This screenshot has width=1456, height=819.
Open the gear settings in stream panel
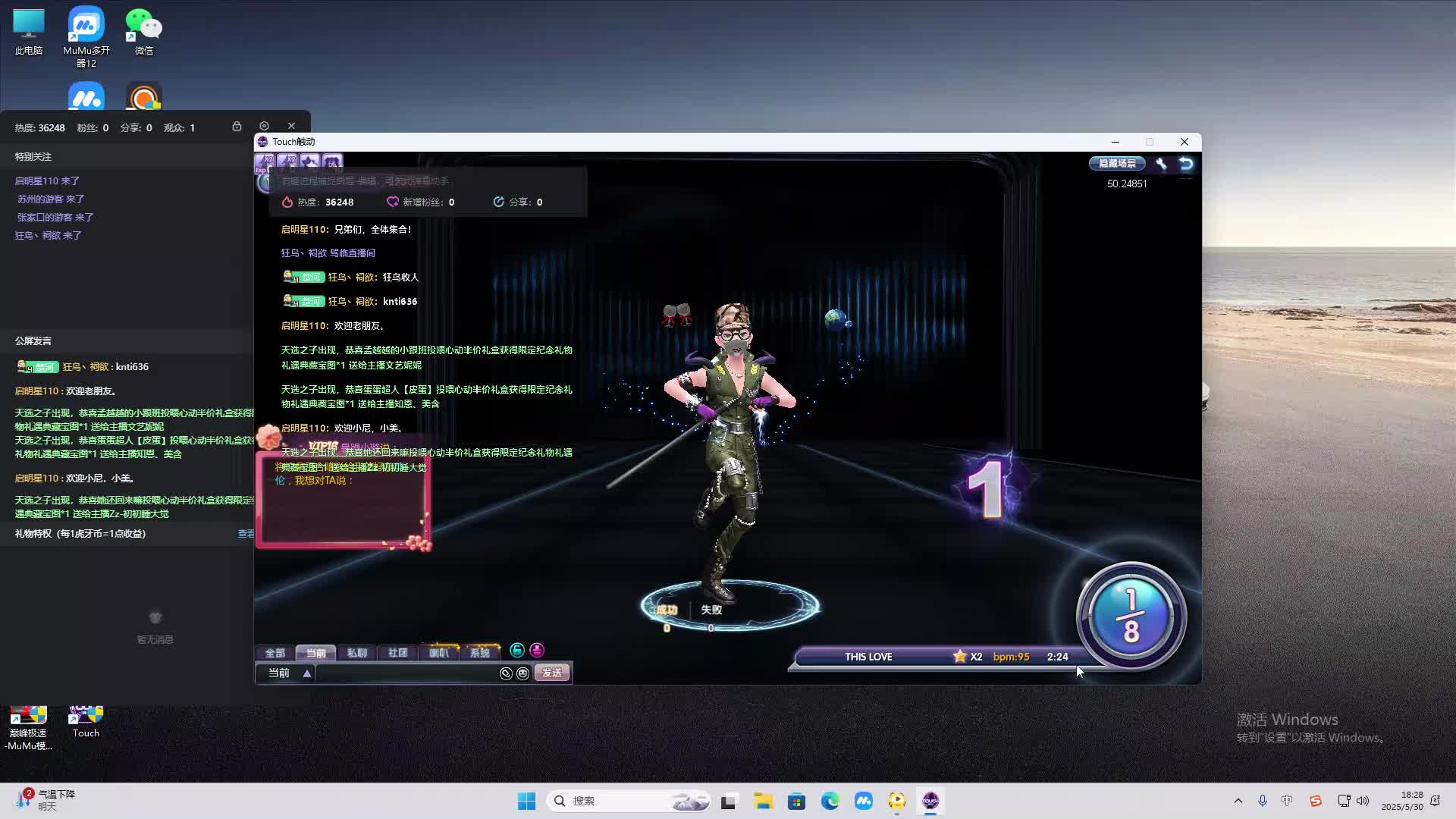(x=264, y=126)
